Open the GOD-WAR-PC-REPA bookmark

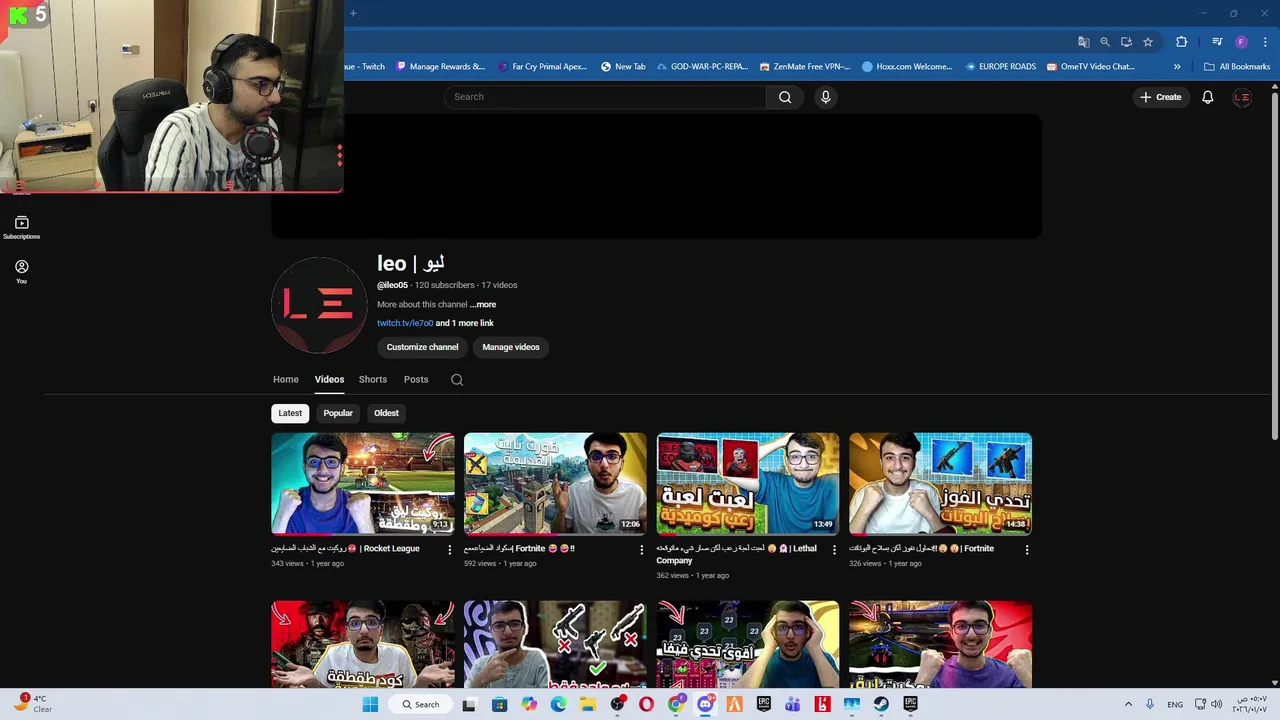pos(702,67)
